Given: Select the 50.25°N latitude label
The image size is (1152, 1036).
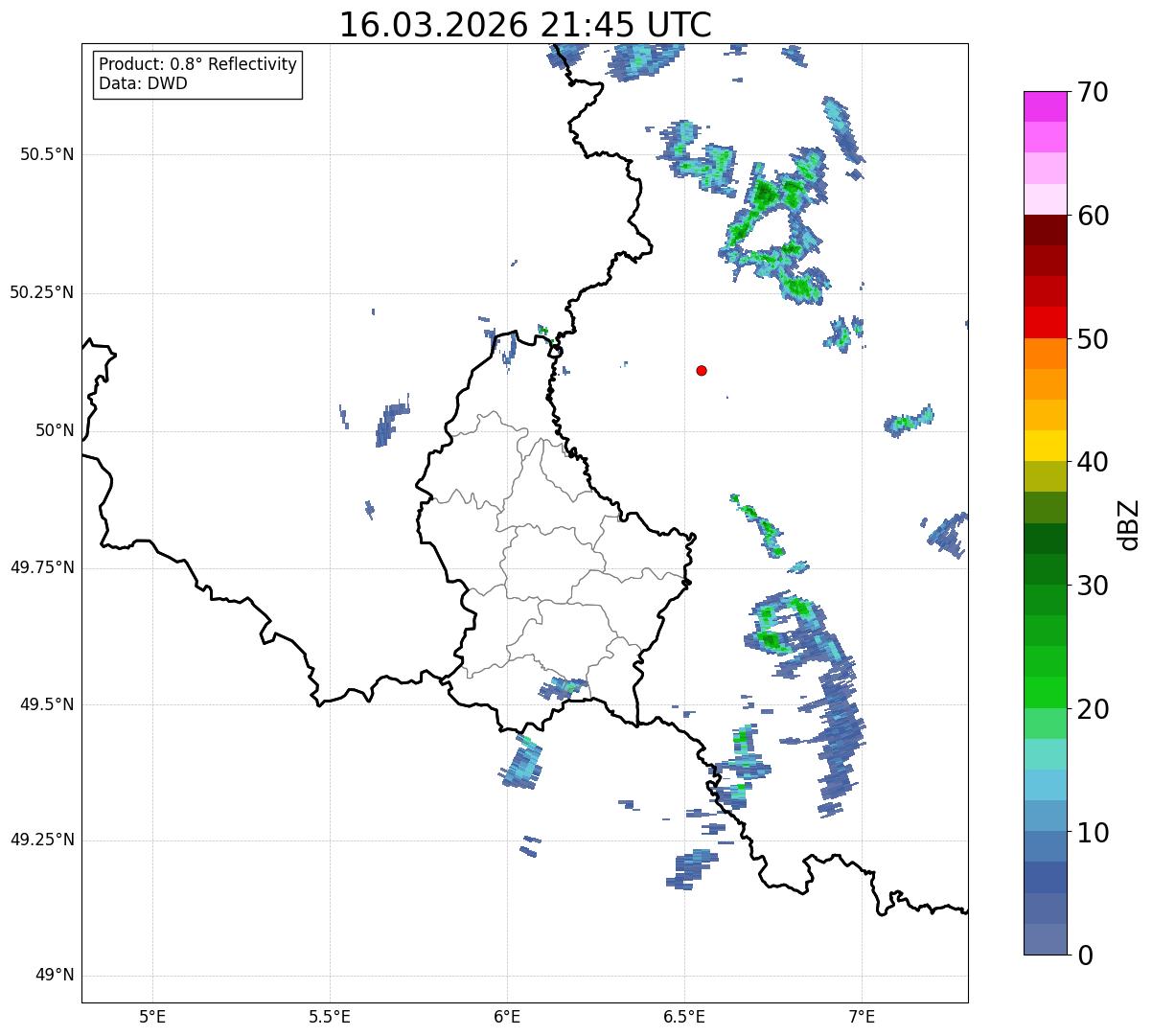Looking at the screenshot, I should [42, 292].
